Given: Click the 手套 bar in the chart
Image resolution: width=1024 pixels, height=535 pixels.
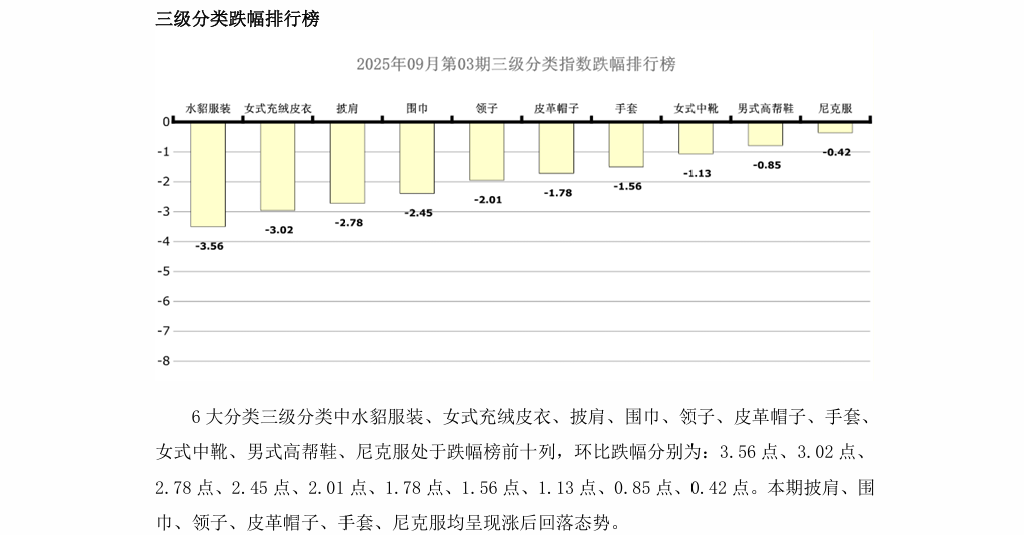Looking at the screenshot, I should 626,144.
